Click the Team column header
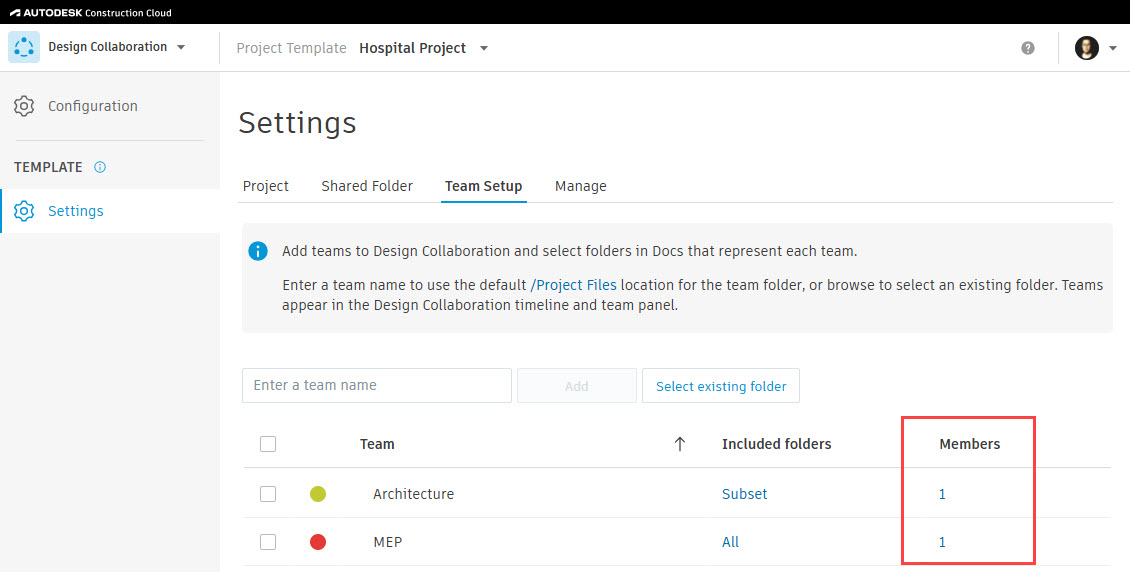The height and width of the screenshot is (572, 1130). [x=377, y=444]
